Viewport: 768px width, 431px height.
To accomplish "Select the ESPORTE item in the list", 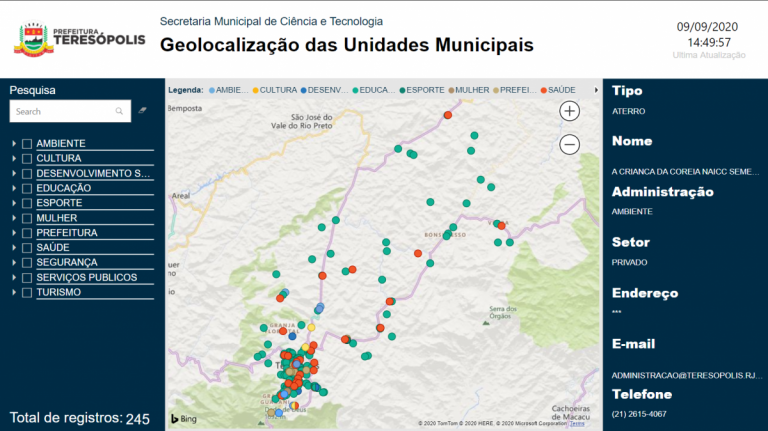I will tap(59, 203).
